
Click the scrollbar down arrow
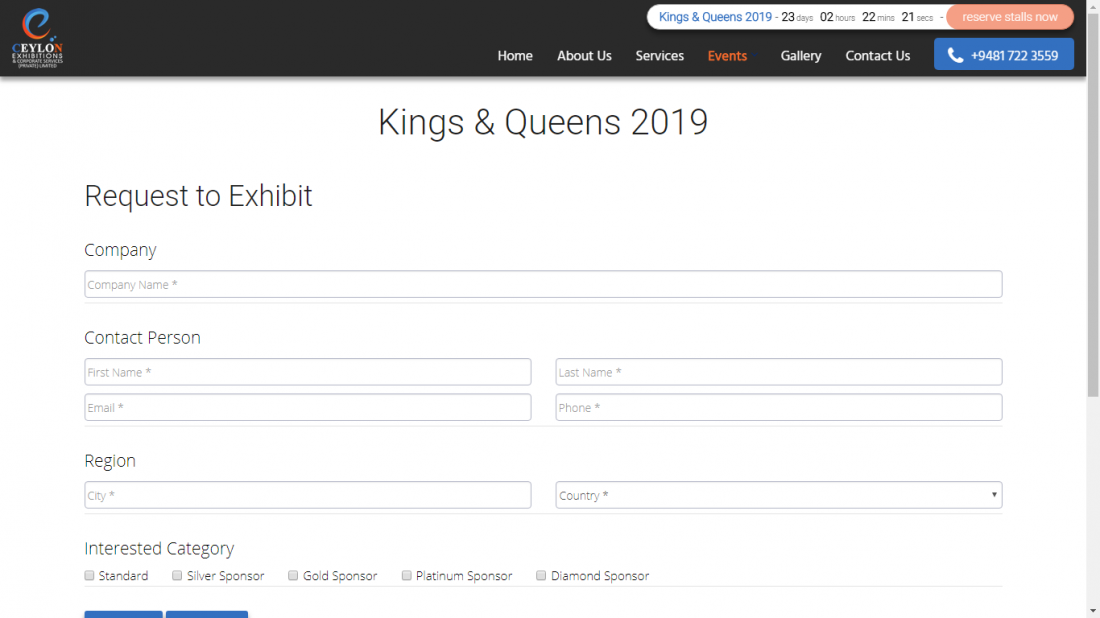(x=1093, y=612)
